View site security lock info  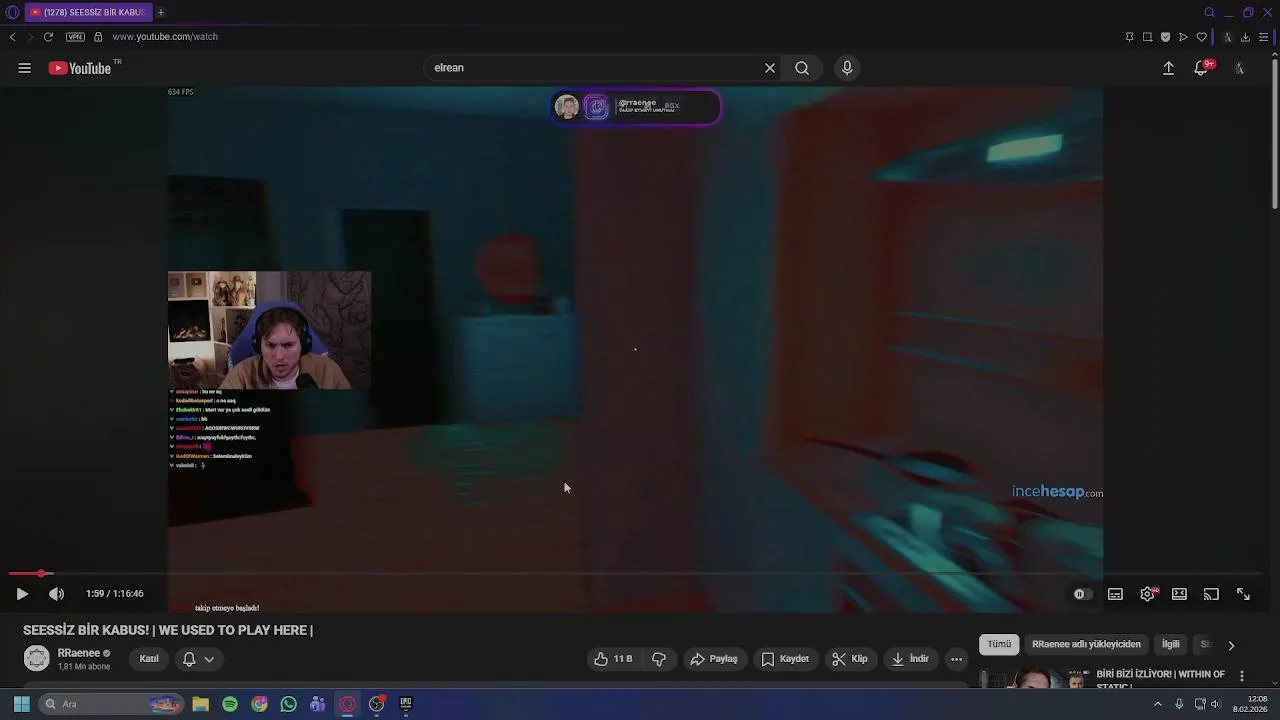pos(98,37)
